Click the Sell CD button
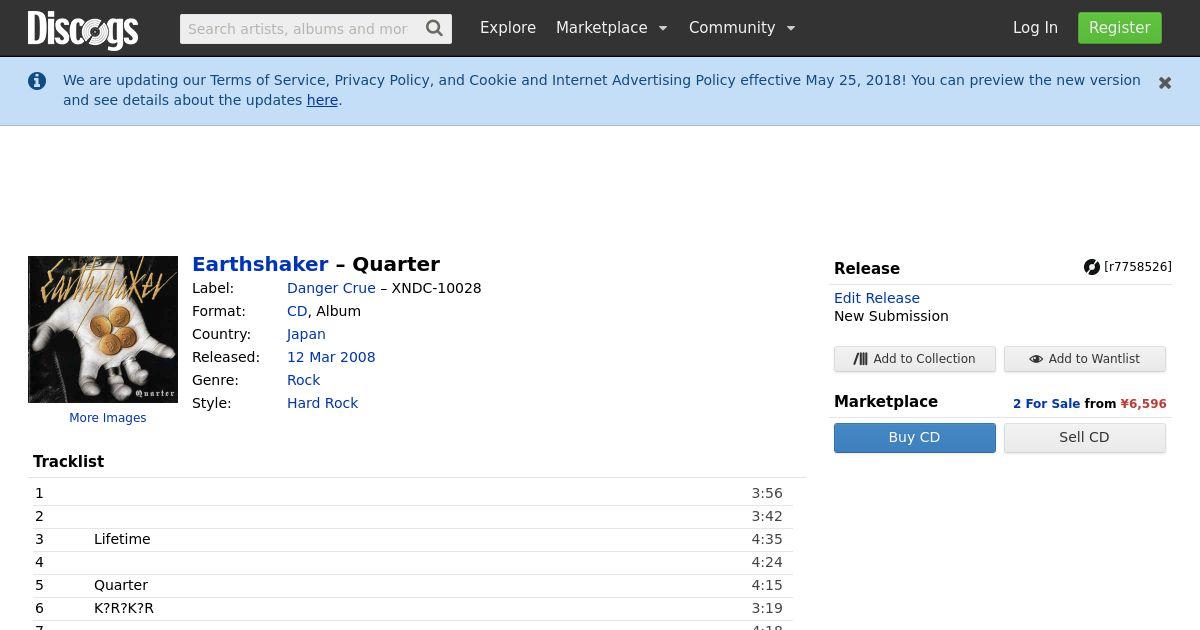Screen dimensions: 1200x630 (x=1085, y=438)
